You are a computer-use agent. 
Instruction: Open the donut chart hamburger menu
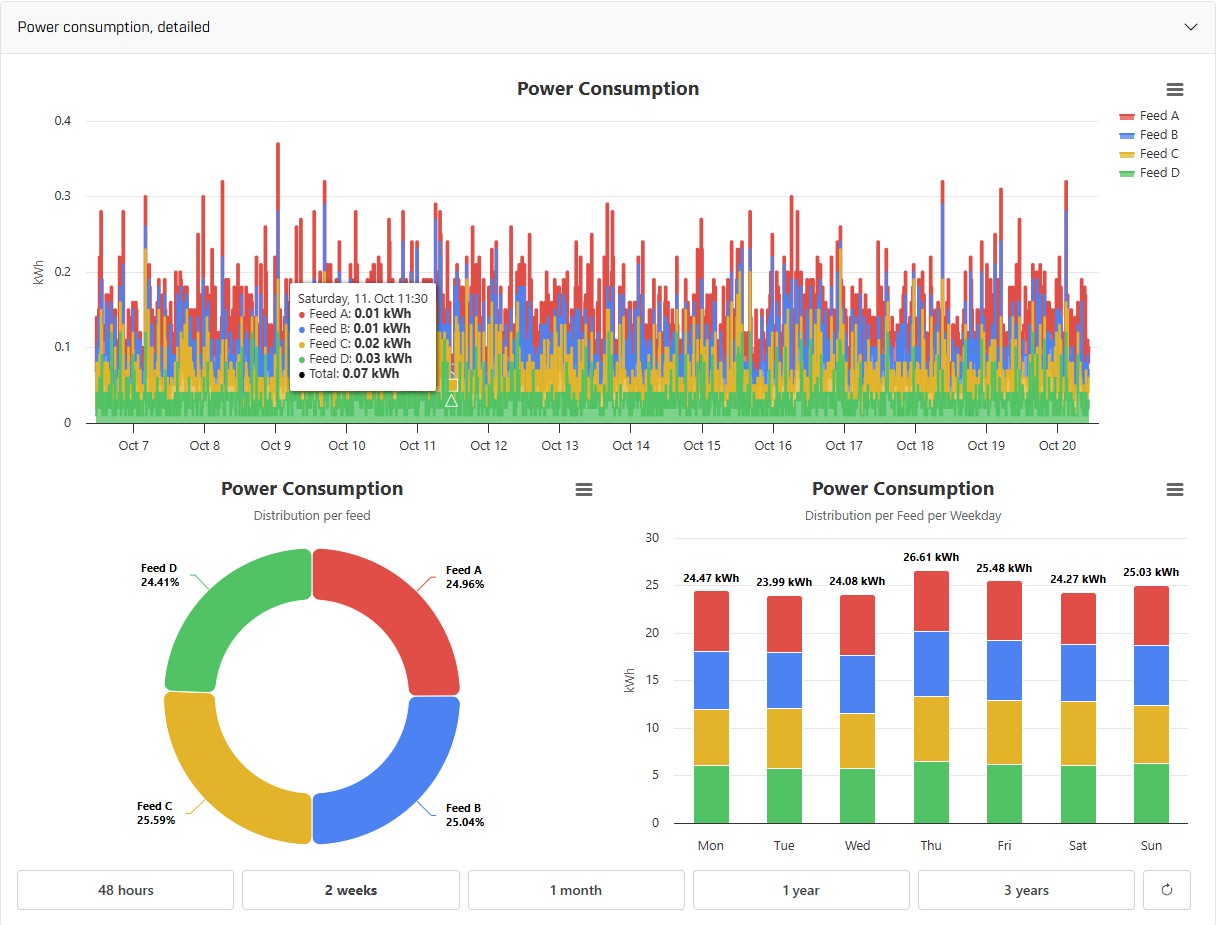pos(584,490)
